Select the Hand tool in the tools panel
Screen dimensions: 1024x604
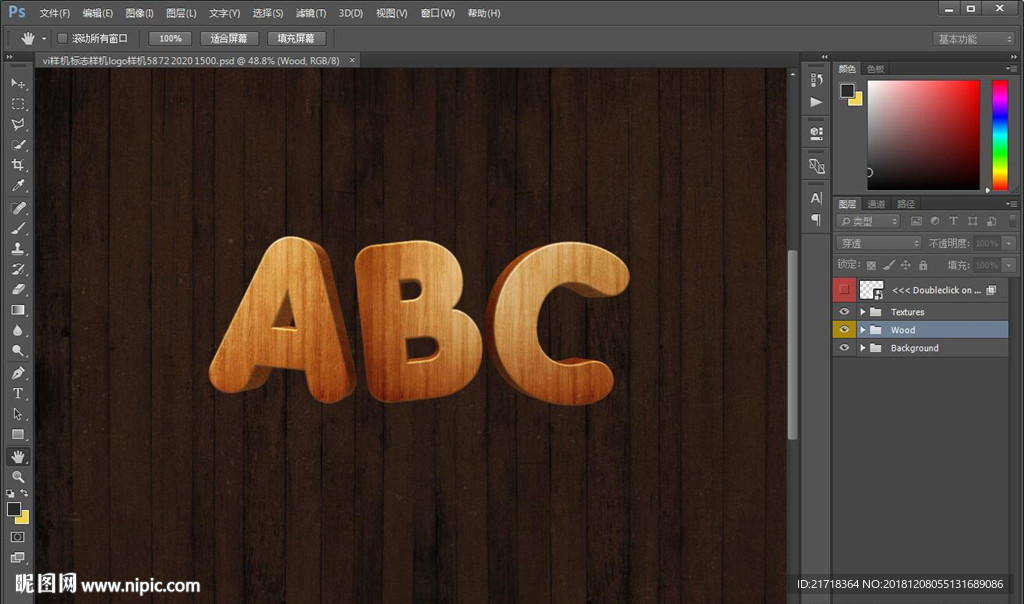coord(18,456)
